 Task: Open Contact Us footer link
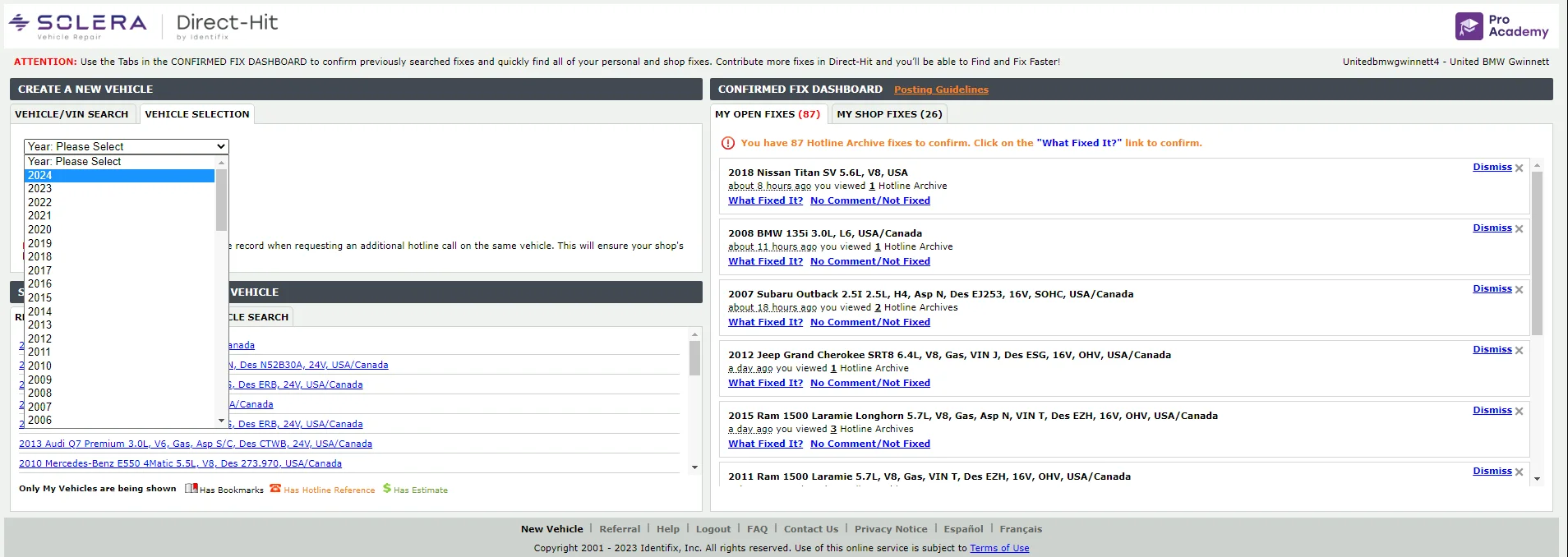click(811, 529)
